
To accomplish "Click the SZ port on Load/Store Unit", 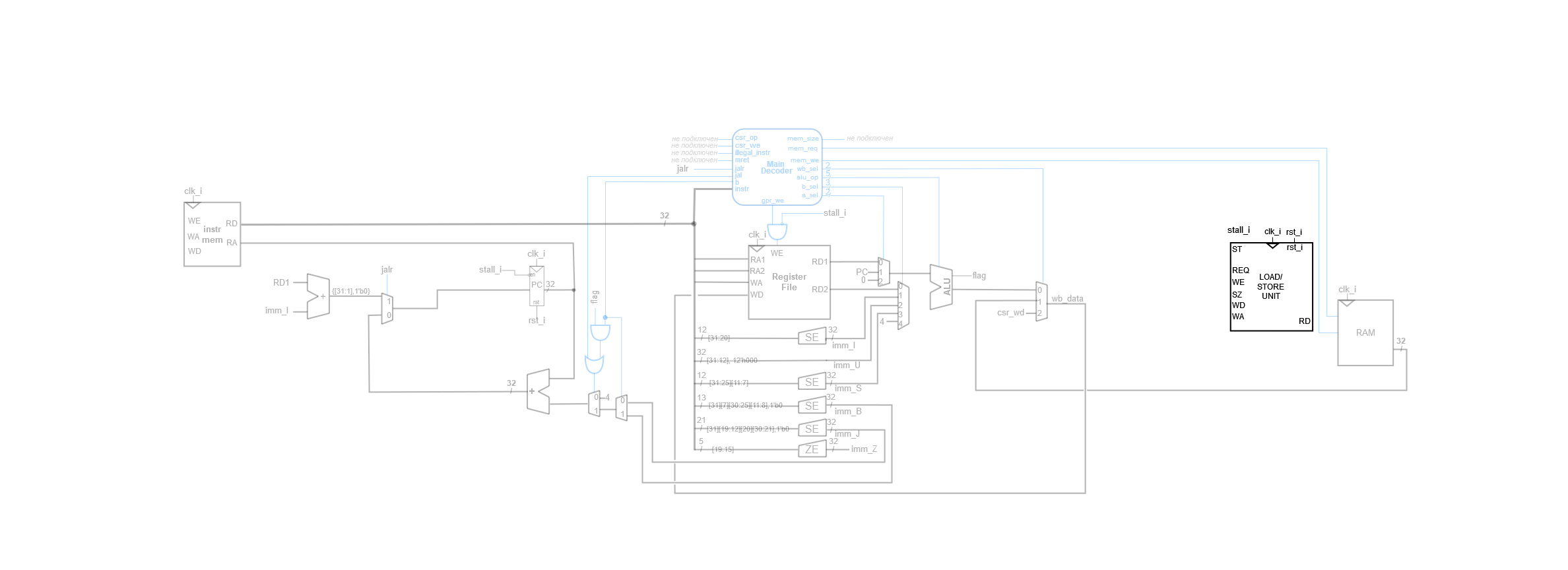I will pyautogui.click(x=1237, y=295).
